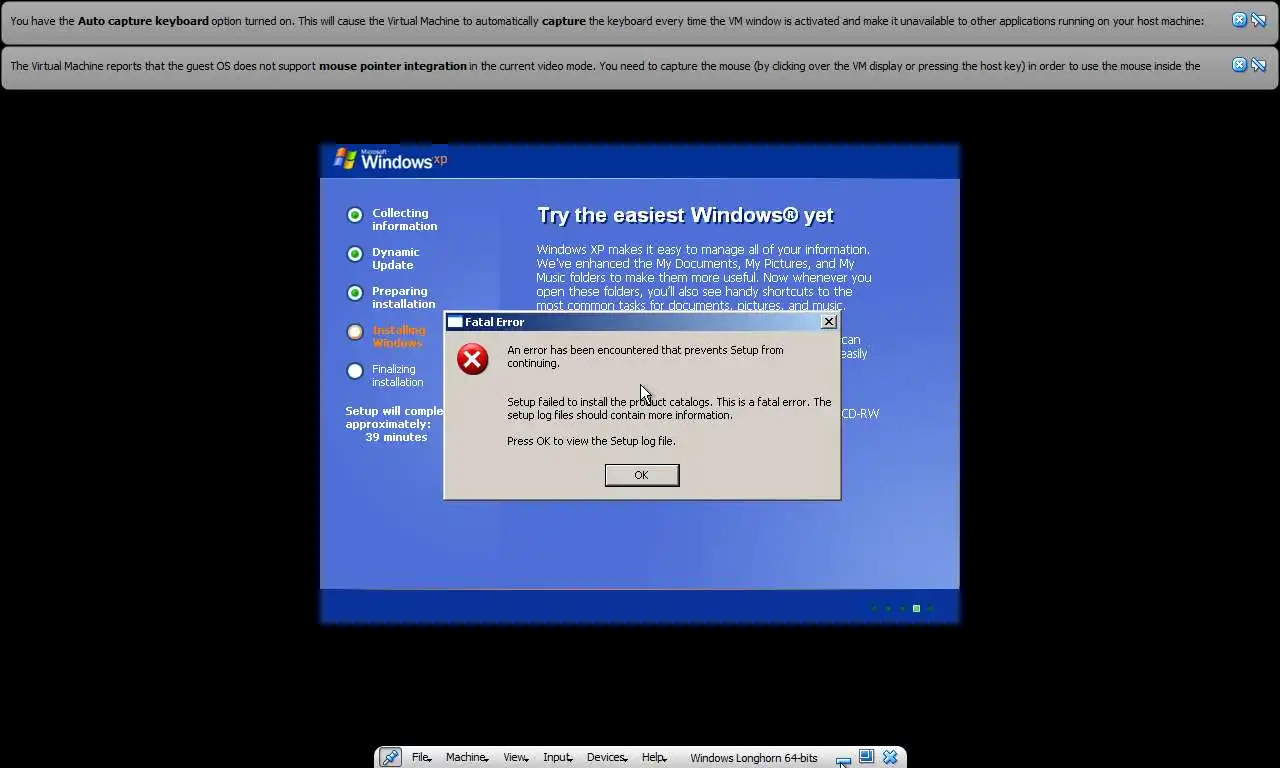1280x768 pixels.
Task: Open the File menu in the mini toolbar
Action: click(421, 757)
